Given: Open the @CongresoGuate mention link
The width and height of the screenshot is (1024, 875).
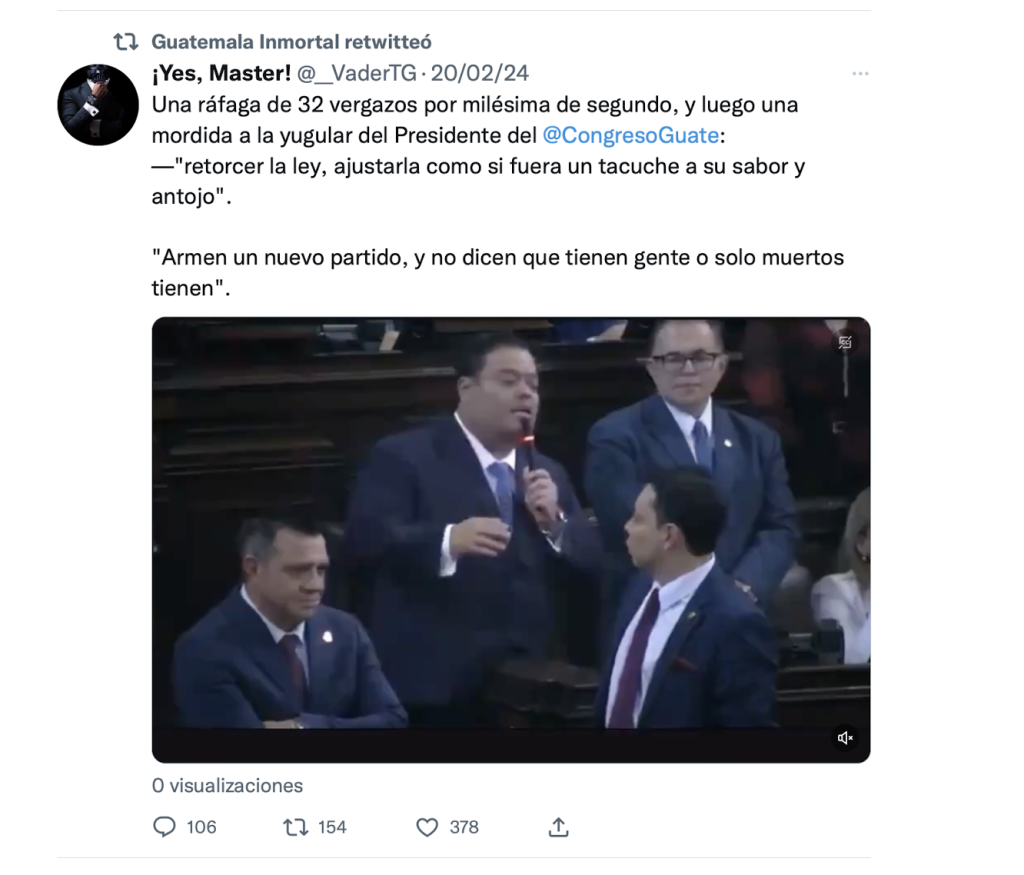Looking at the screenshot, I should coord(631,135).
